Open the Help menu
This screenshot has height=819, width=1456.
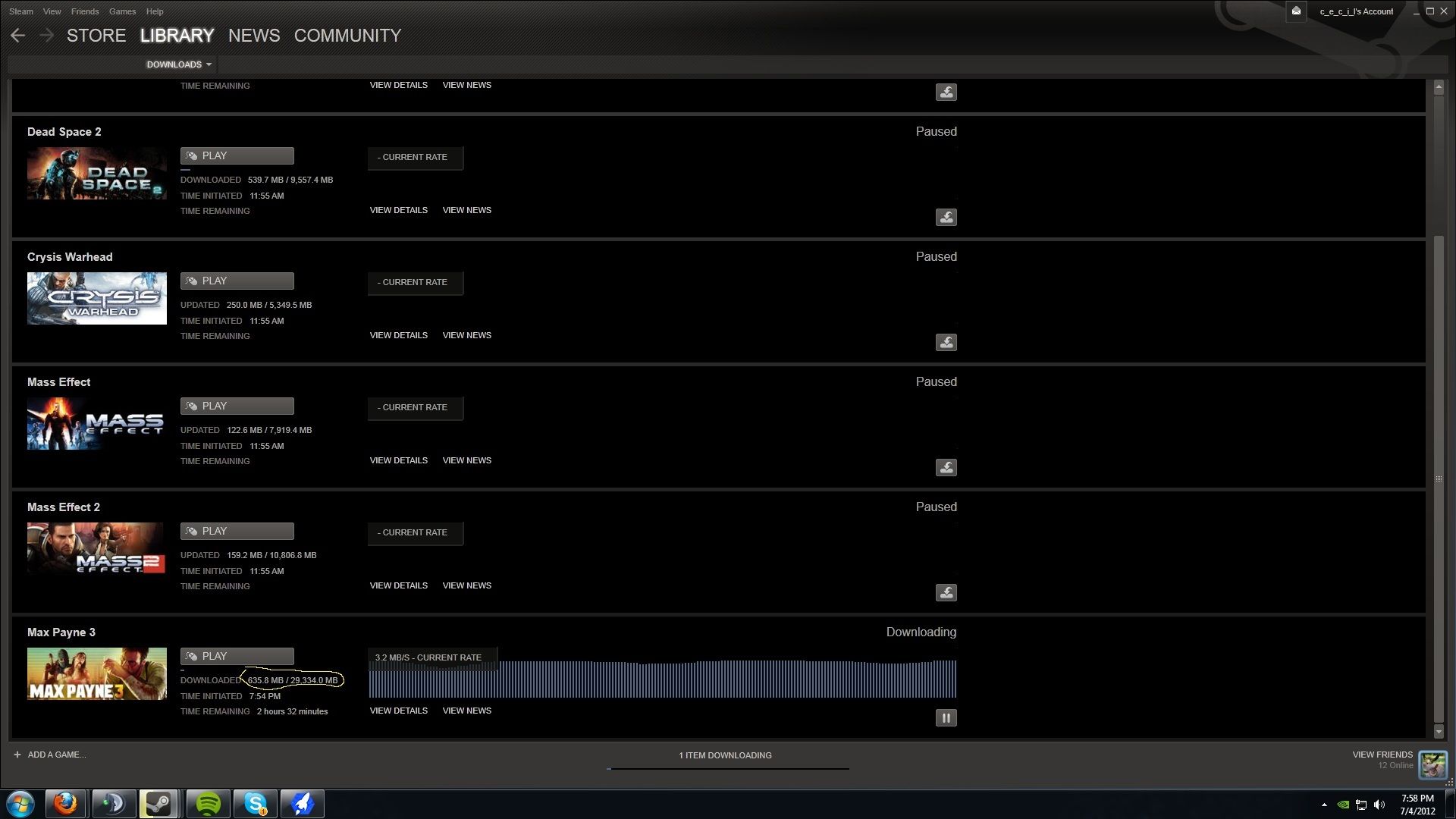[155, 11]
